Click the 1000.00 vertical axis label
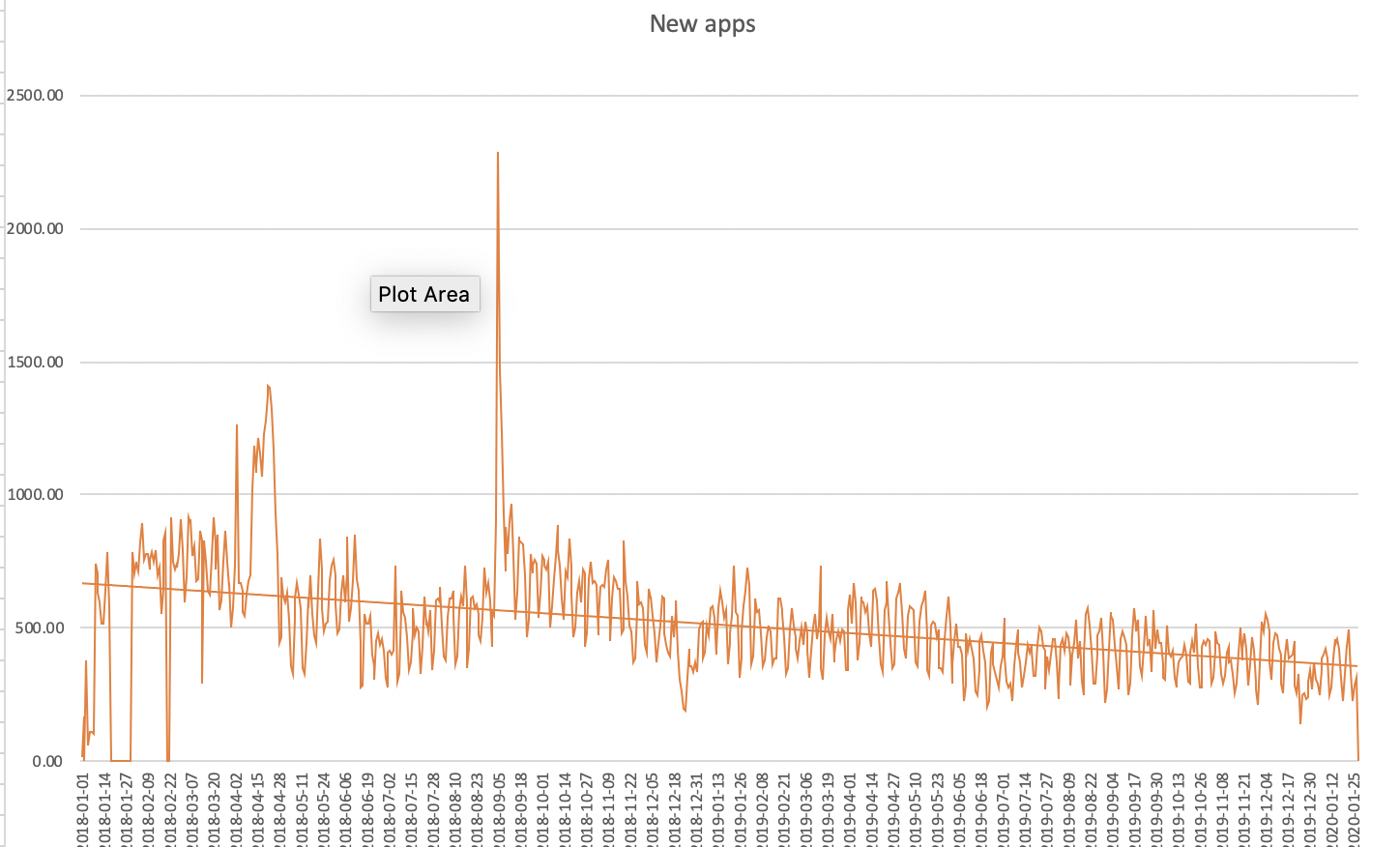 pos(36,494)
